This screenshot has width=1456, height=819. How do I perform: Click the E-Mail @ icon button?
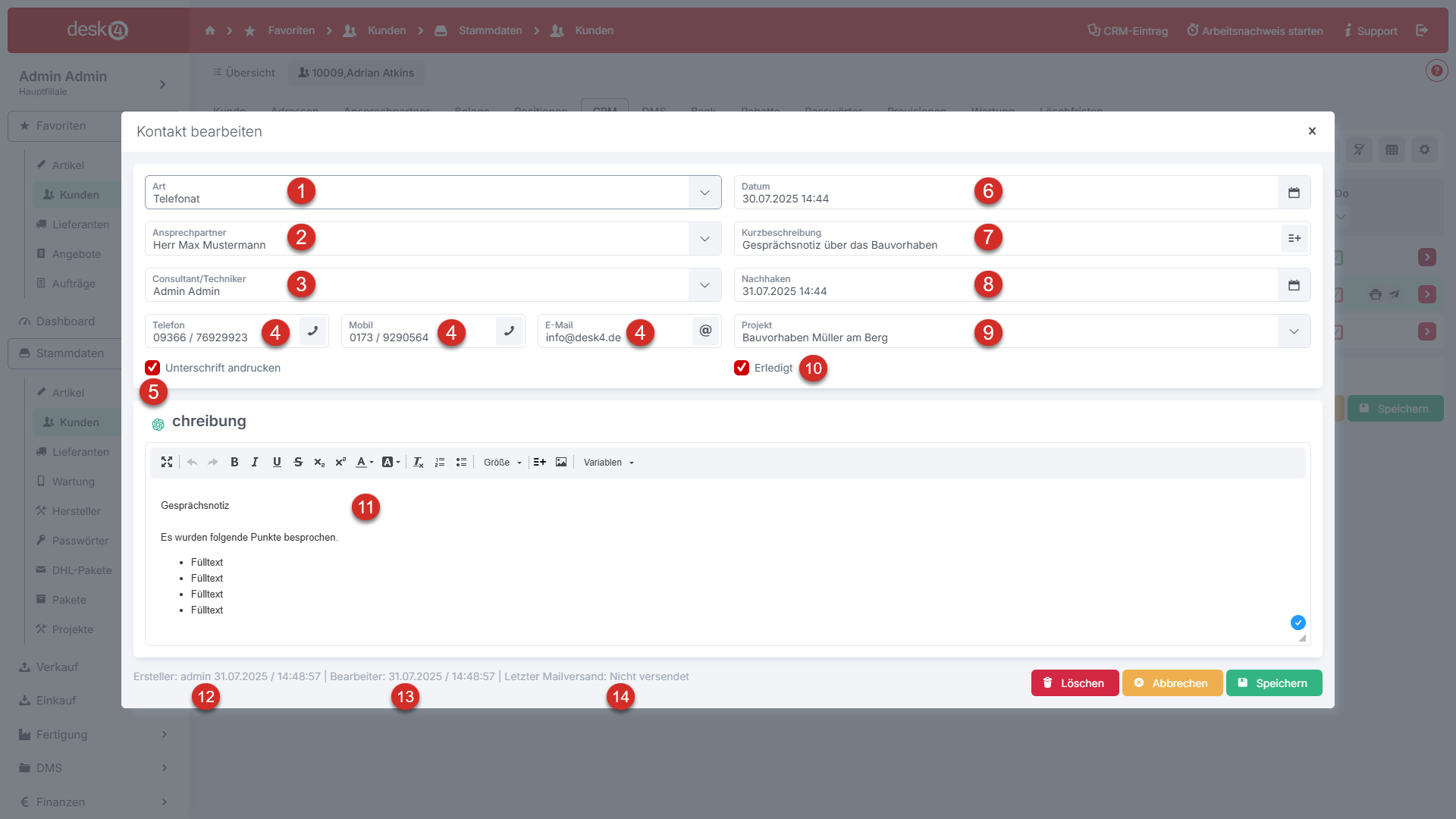[x=705, y=331]
